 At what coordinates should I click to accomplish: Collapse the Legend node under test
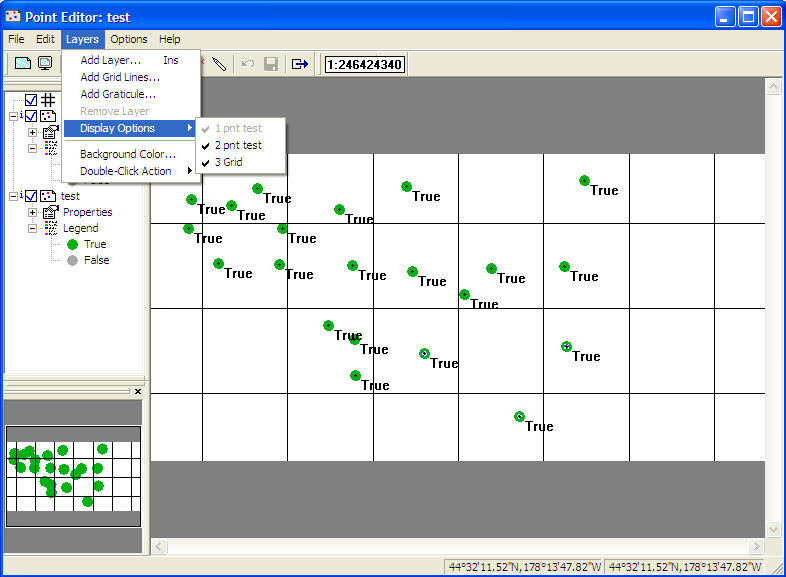[33, 229]
